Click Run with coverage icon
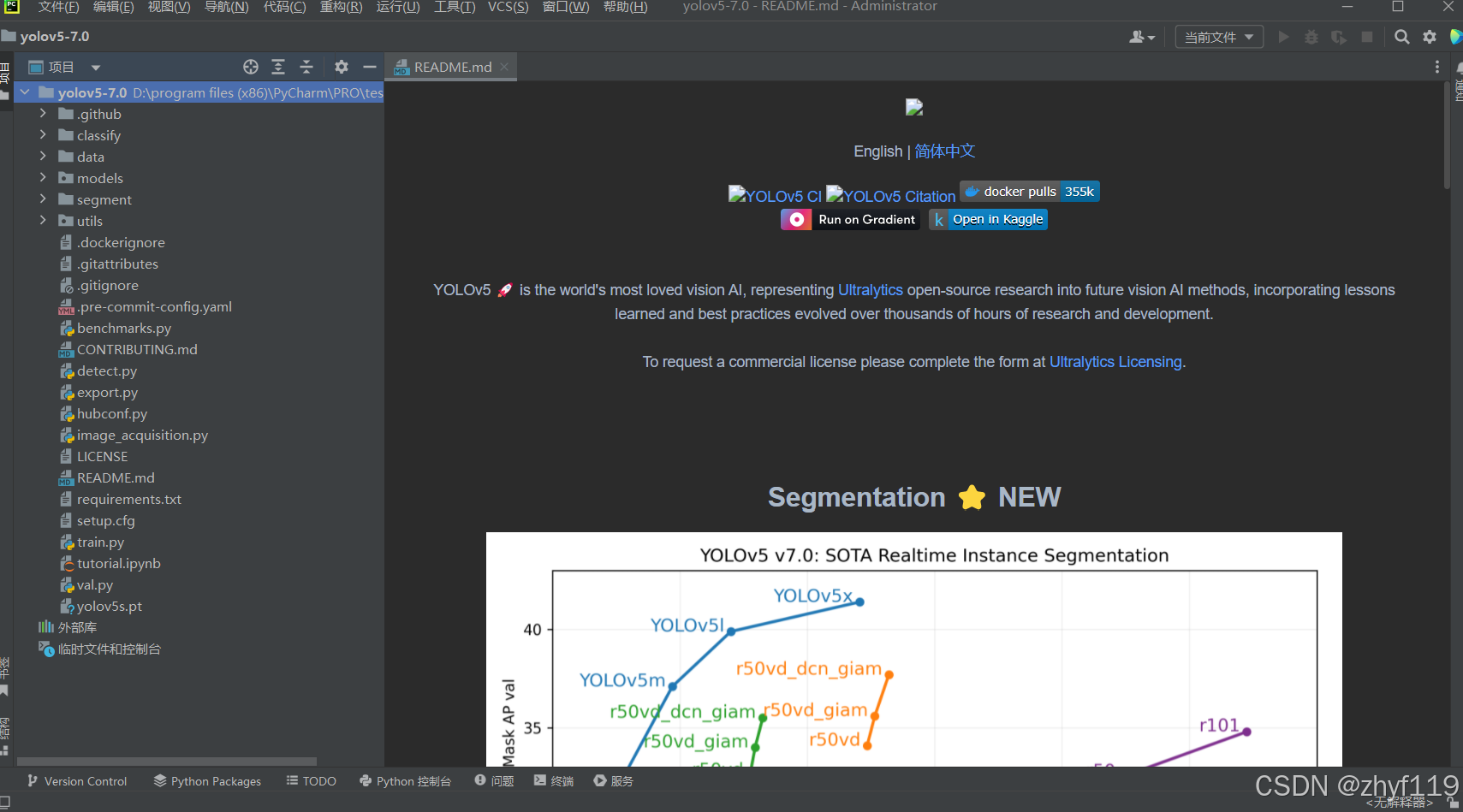Screen dimensions: 1463x812 pyautogui.click(x=1339, y=37)
